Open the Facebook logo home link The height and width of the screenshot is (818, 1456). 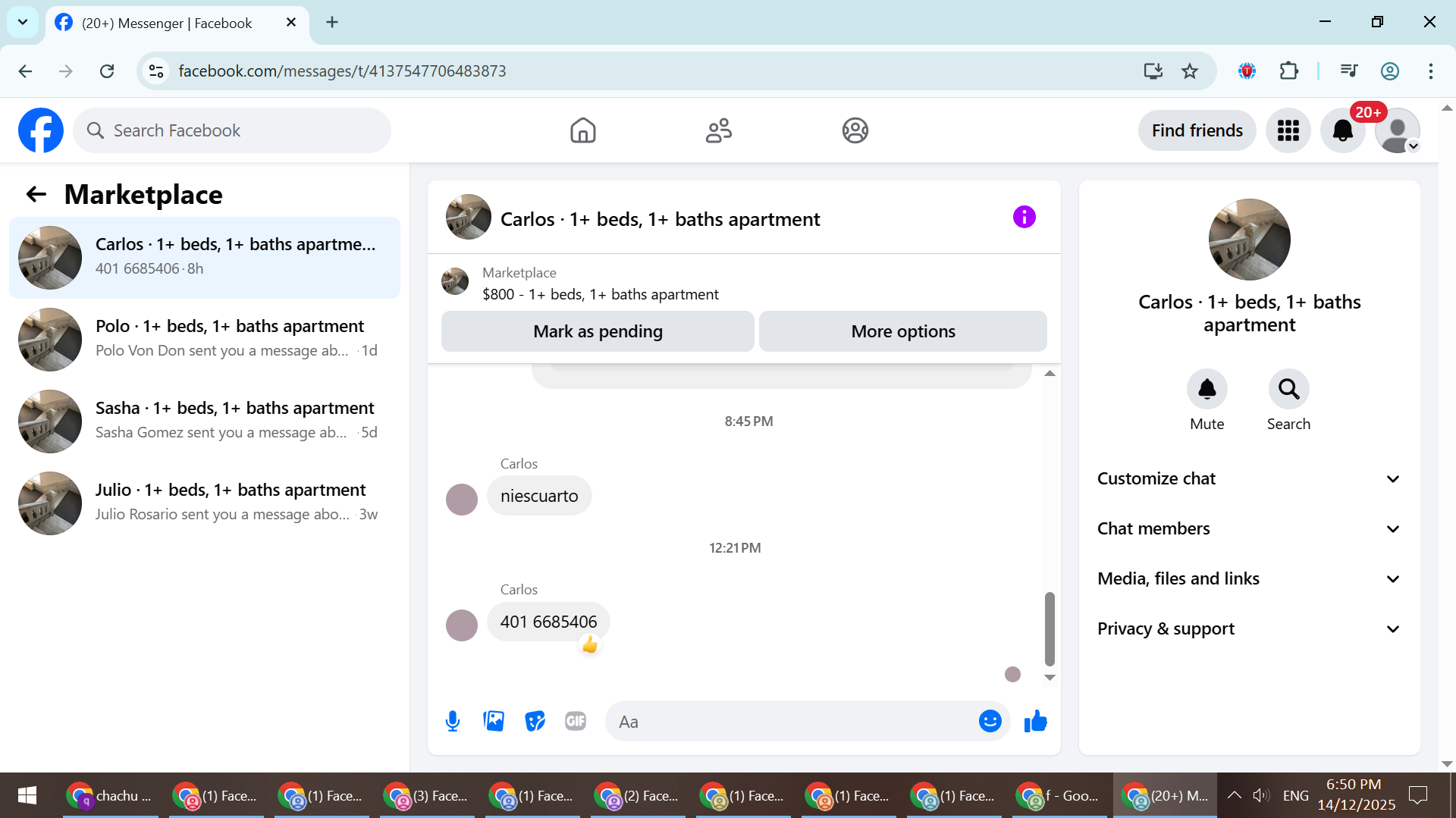click(x=41, y=130)
